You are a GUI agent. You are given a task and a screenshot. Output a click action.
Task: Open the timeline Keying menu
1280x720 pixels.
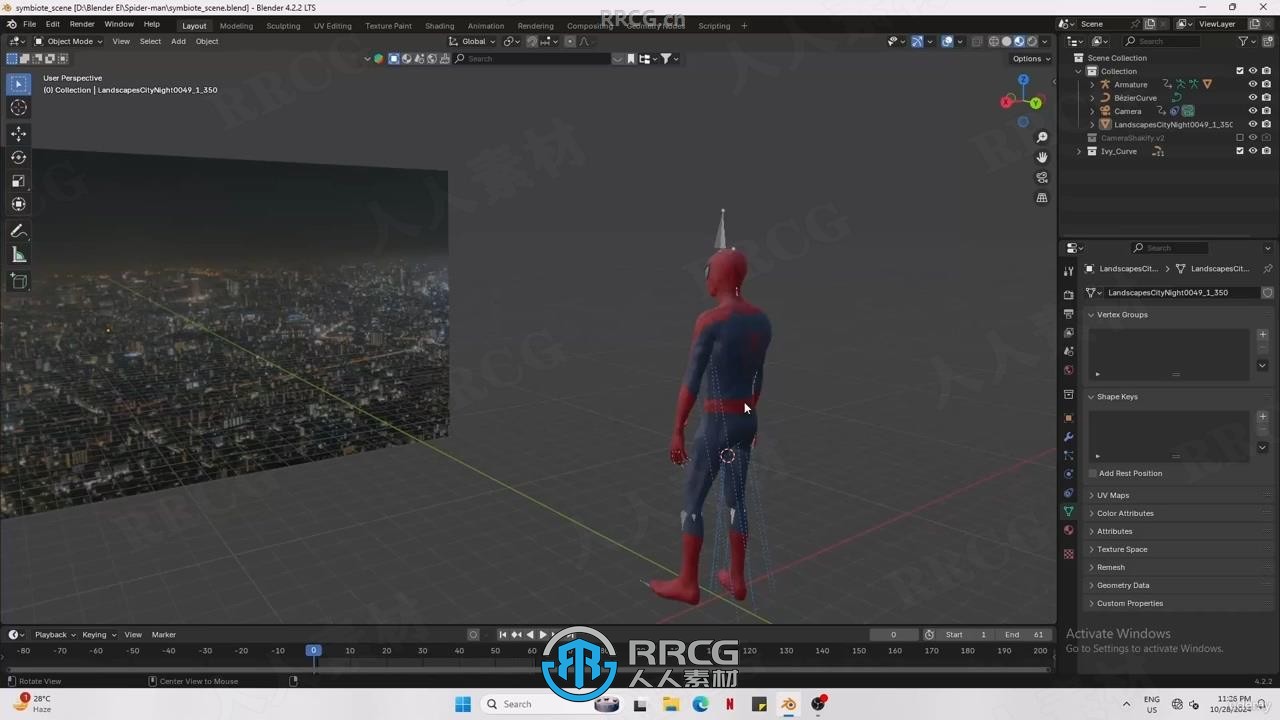pyautogui.click(x=98, y=634)
